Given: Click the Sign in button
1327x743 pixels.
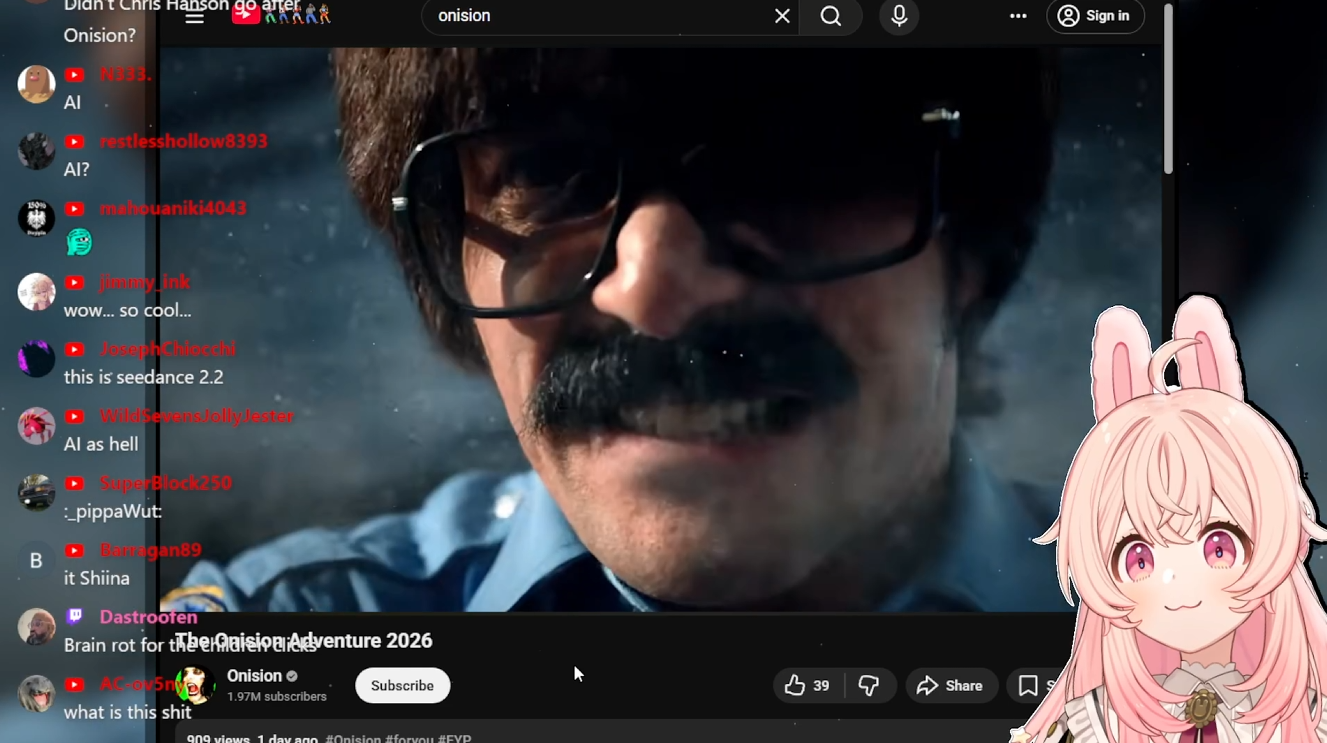Looking at the screenshot, I should coord(1095,16).
